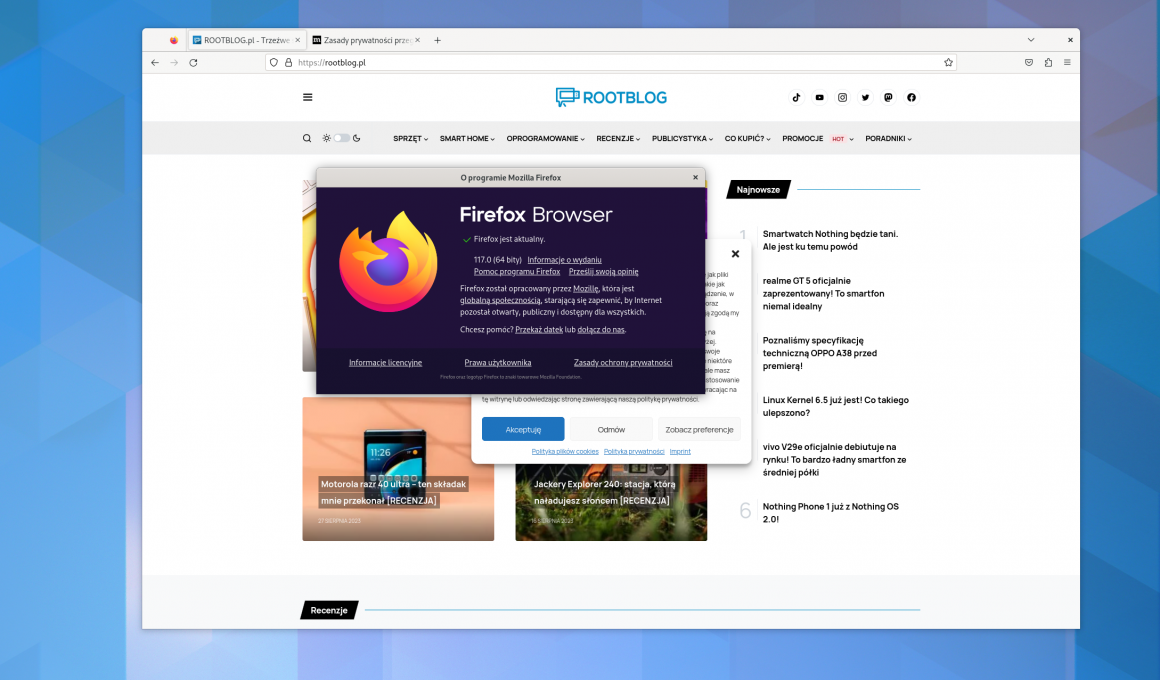
Task: Click the Instagram social icon
Action: coord(842,97)
